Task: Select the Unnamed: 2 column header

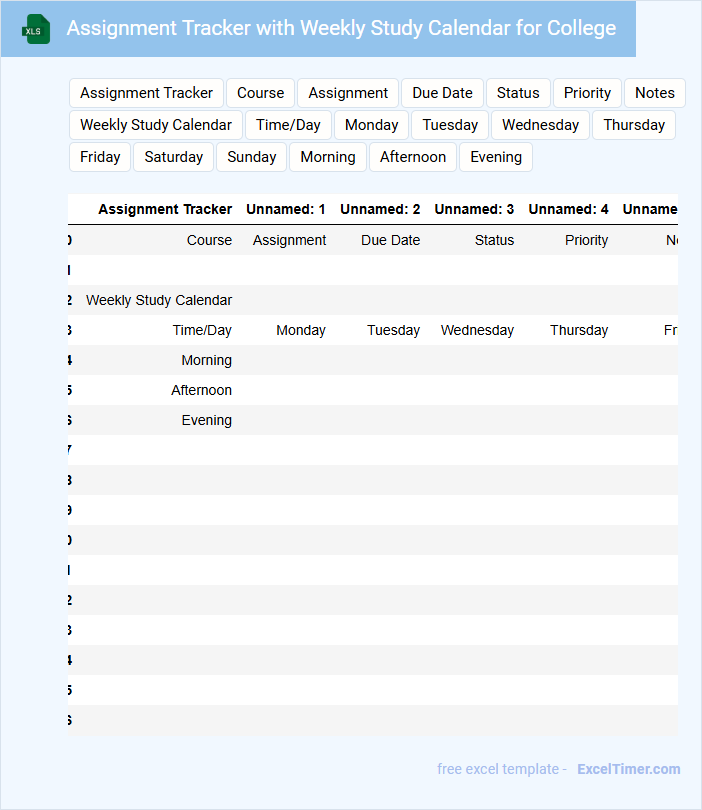Action: coord(380,209)
